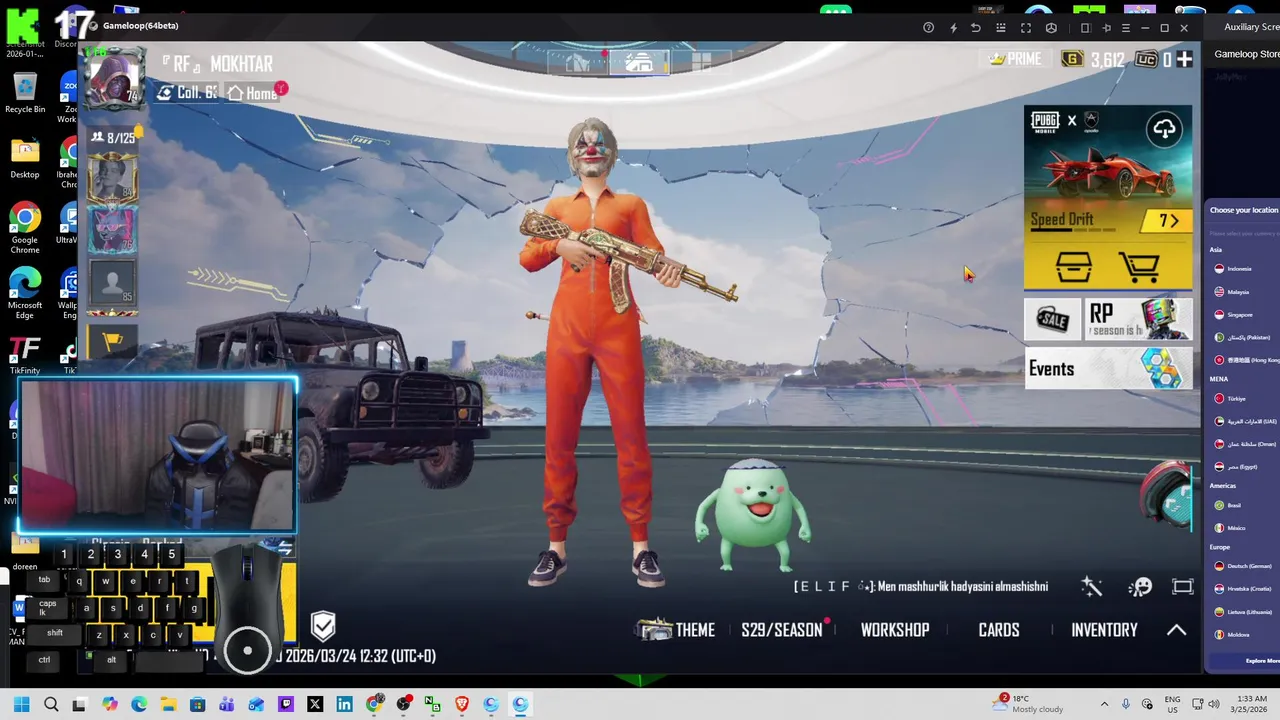
Task: Open the Gameloop help question-mark icon
Action: (x=929, y=28)
